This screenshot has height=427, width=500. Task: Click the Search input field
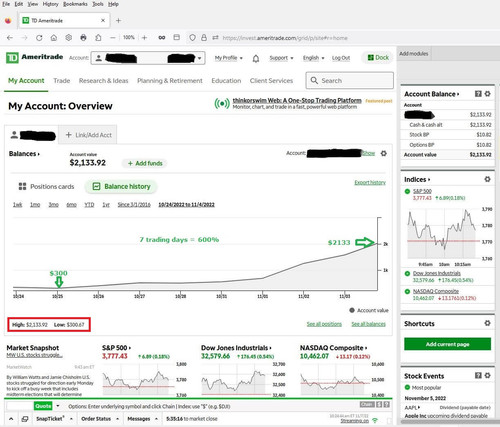[350, 80]
